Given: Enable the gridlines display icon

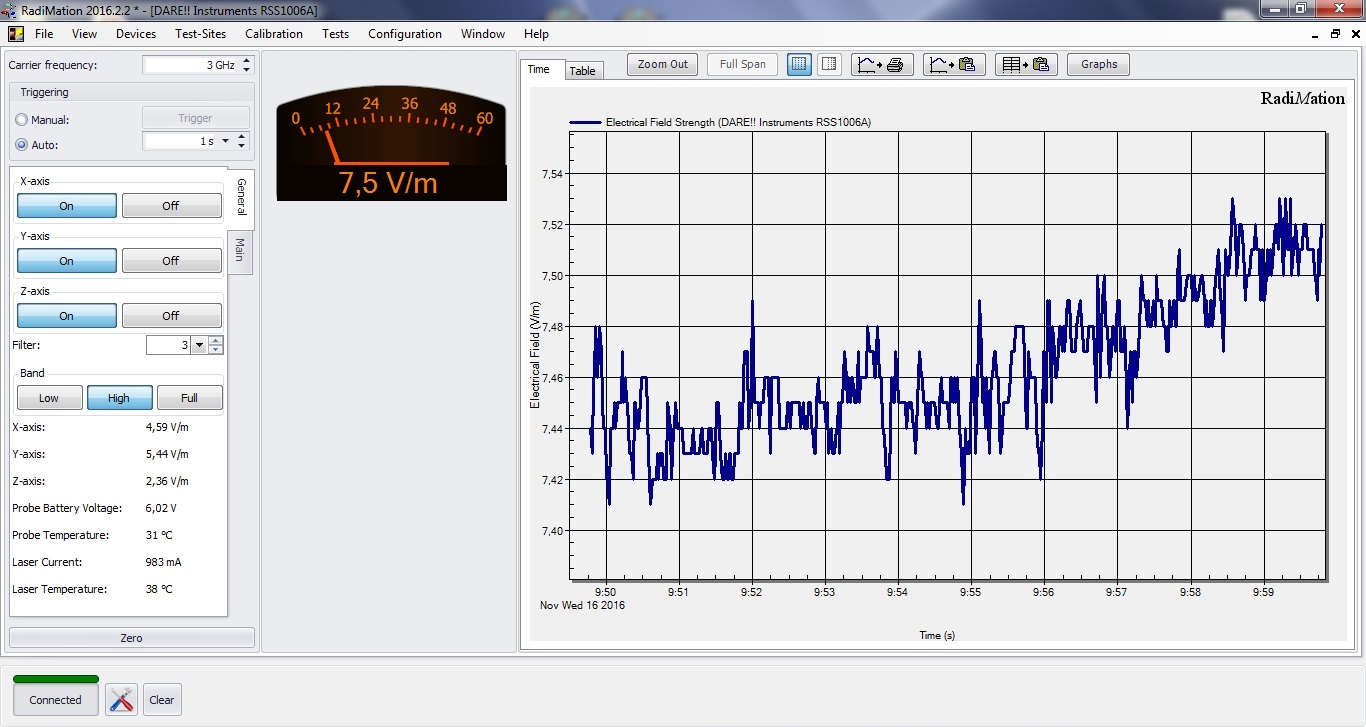Looking at the screenshot, I should (x=799, y=64).
